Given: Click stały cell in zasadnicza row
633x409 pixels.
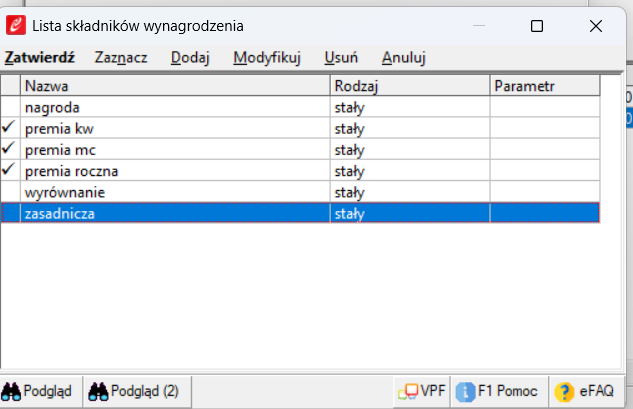Looking at the screenshot, I should [x=410, y=213].
